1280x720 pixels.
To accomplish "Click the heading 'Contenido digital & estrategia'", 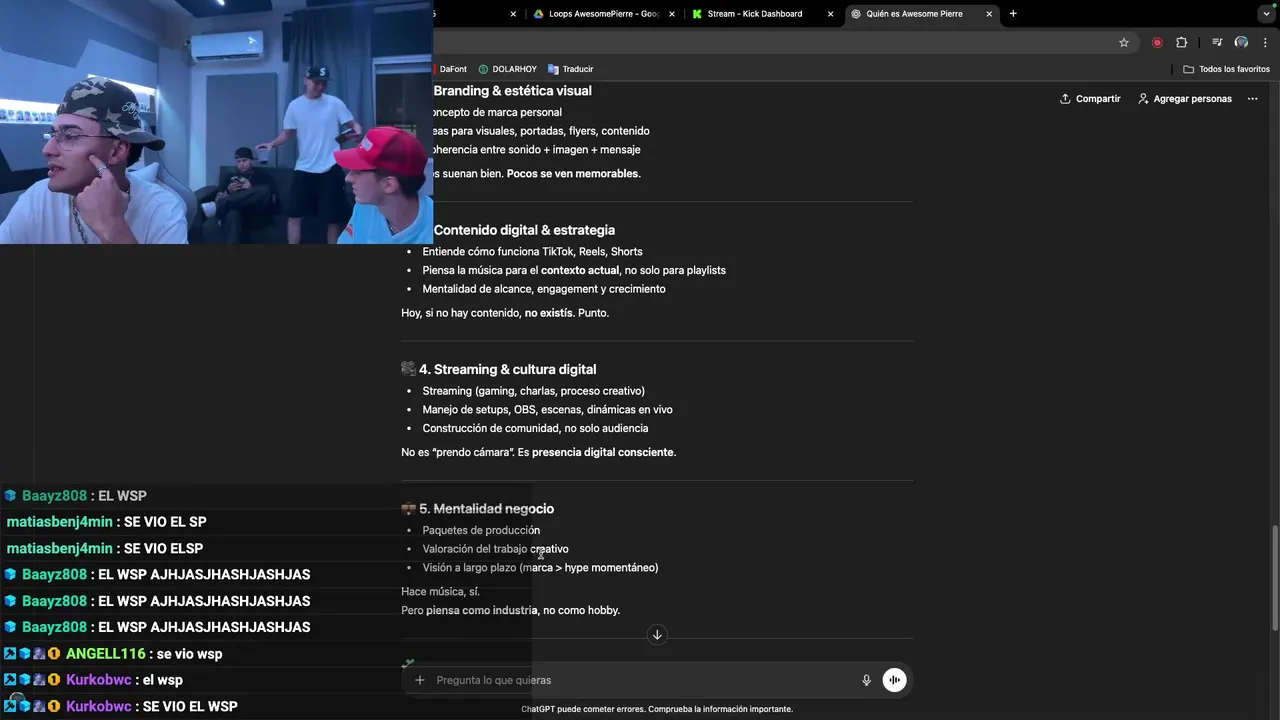I will 524,230.
